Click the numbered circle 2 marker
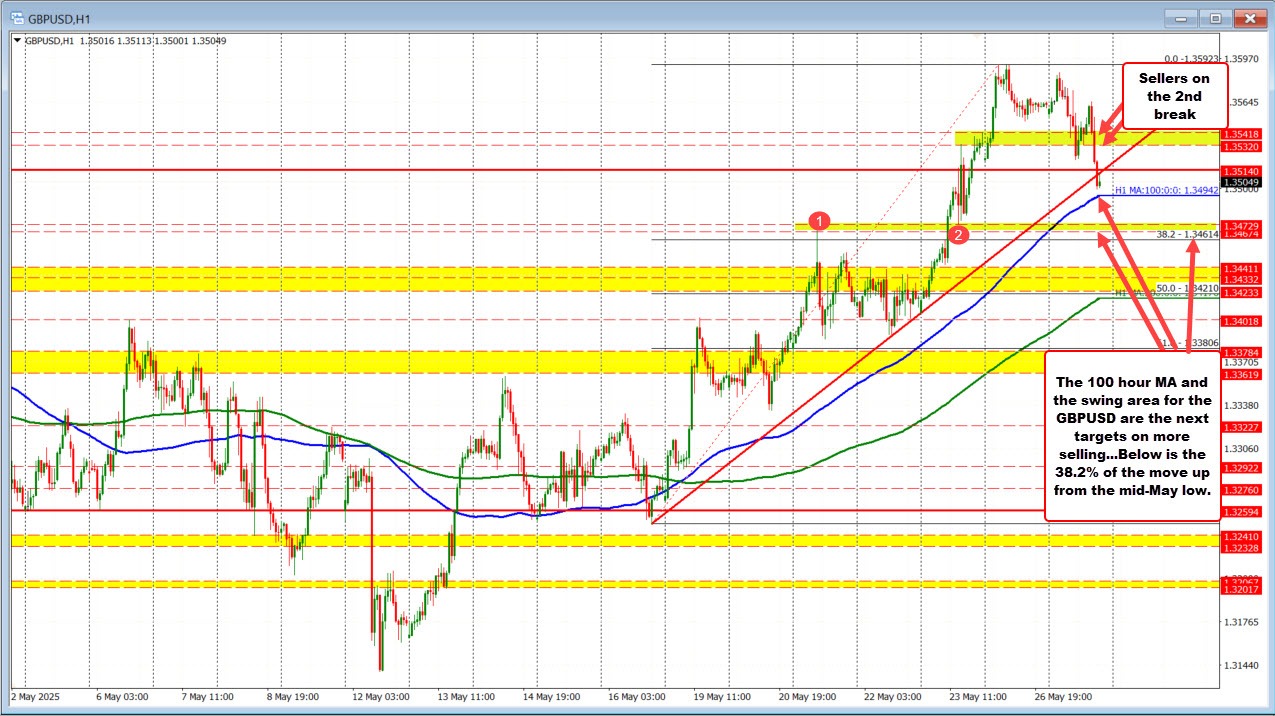This screenshot has width=1275, height=716. coord(959,234)
